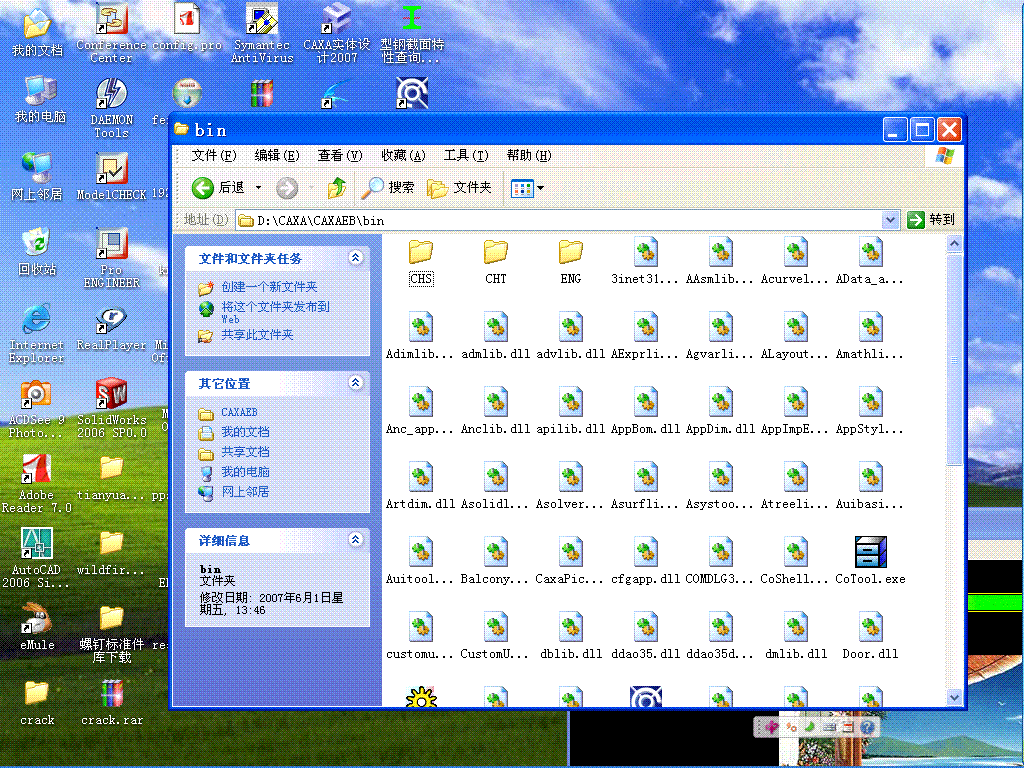Open the eMule desktop shortcut
The width and height of the screenshot is (1024, 768).
point(37,627)
